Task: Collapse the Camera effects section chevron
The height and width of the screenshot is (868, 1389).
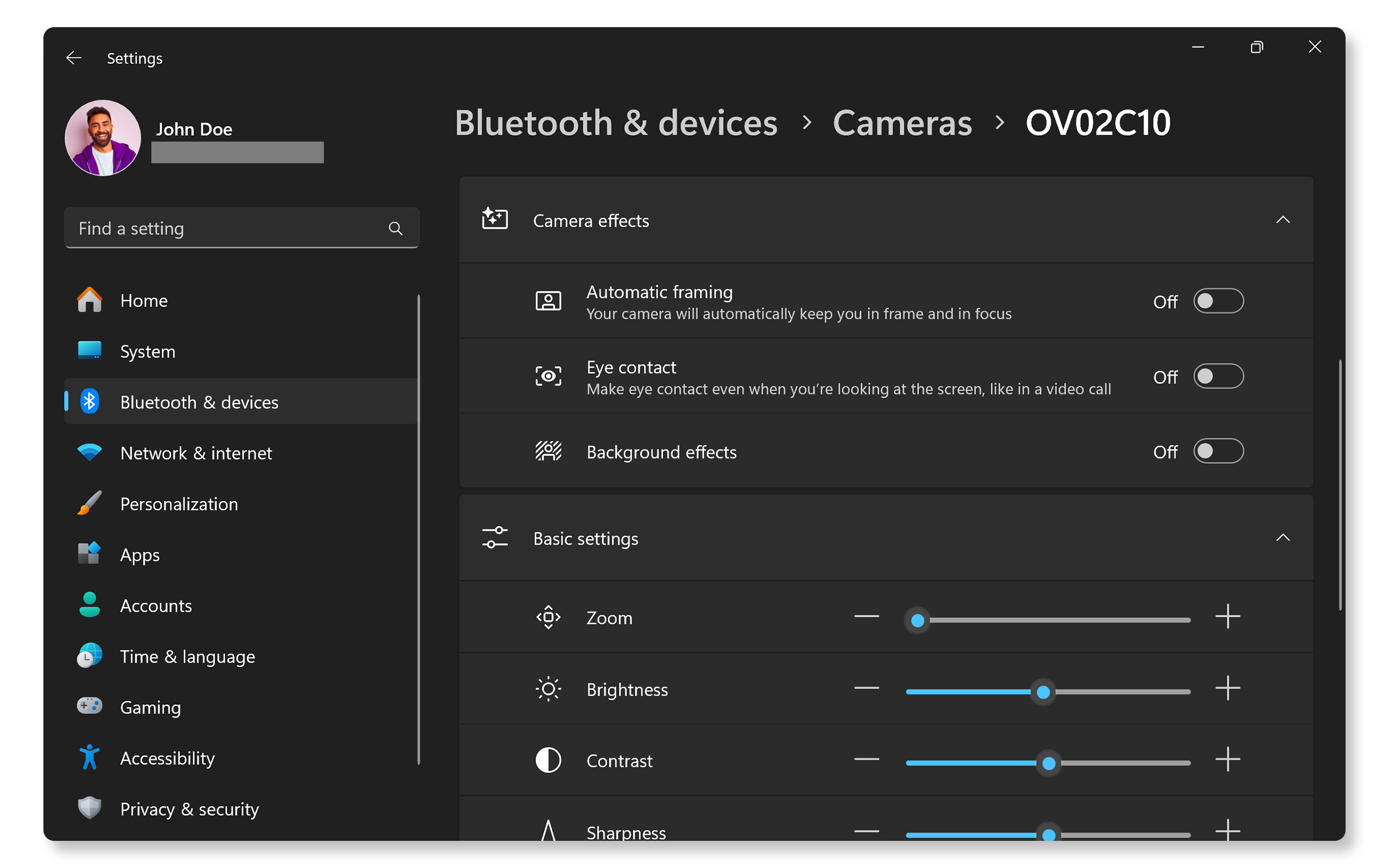Action: click(x=1282, y=220)
